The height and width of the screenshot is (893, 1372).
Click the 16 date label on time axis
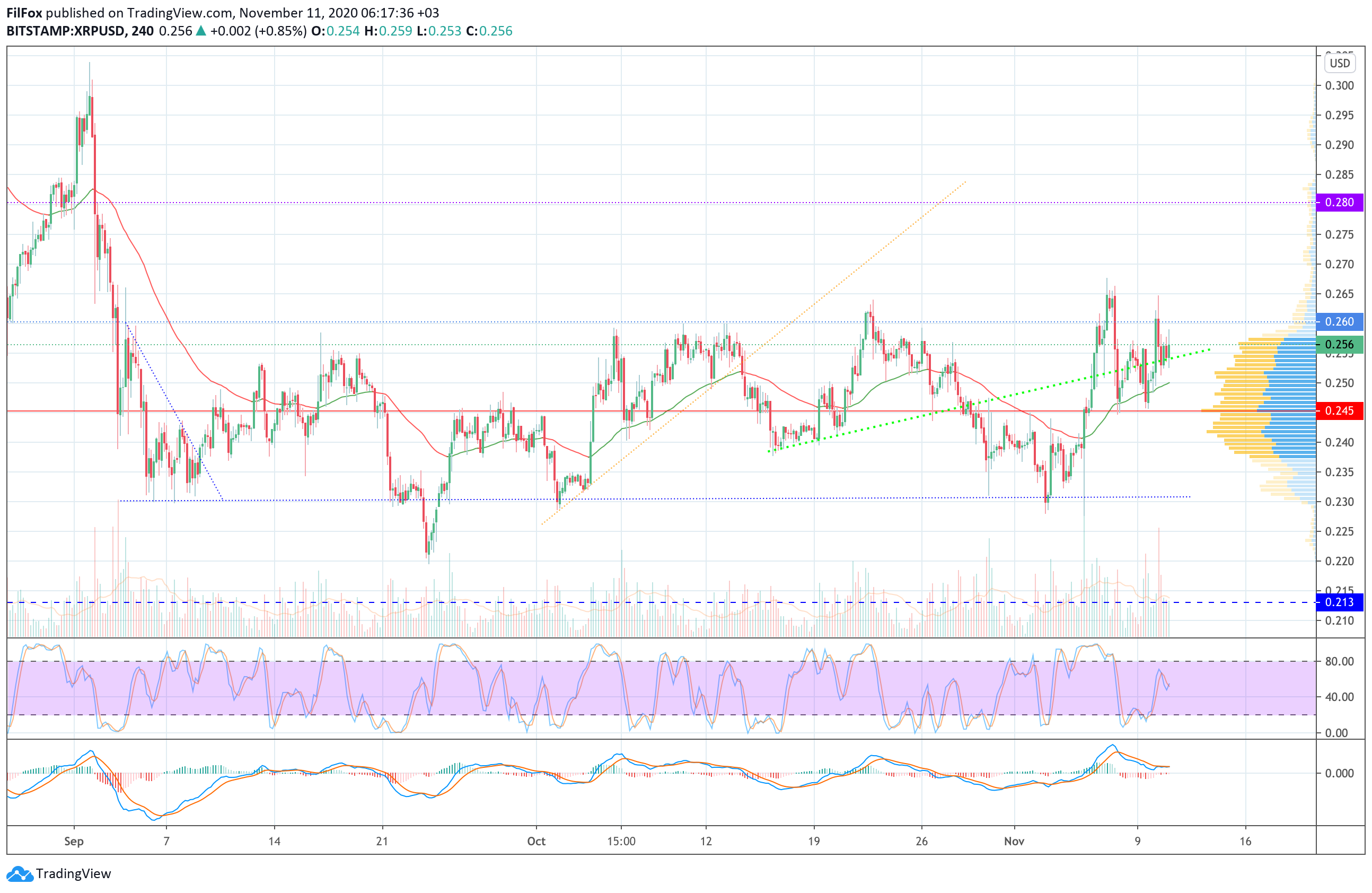point(1245,841)
